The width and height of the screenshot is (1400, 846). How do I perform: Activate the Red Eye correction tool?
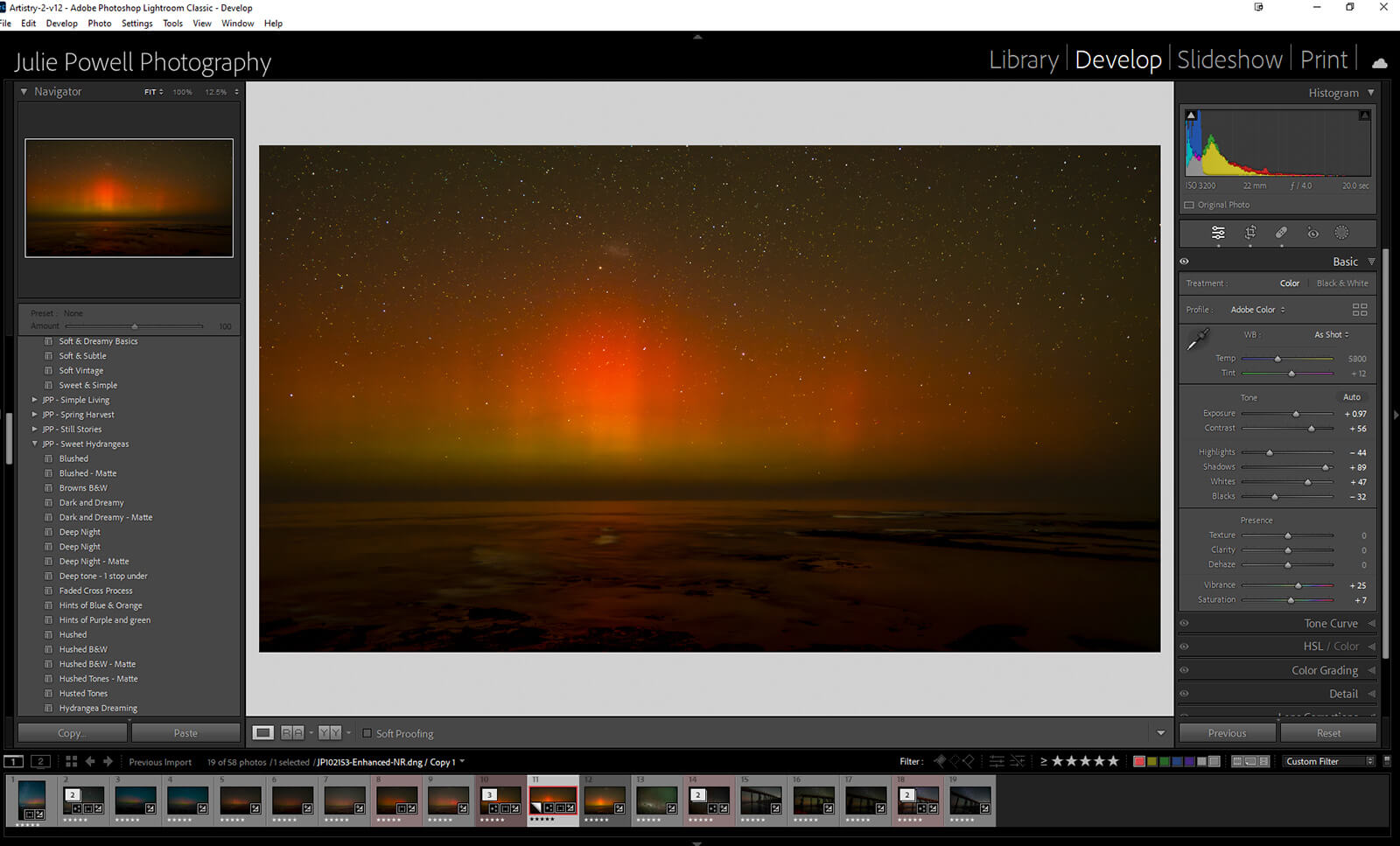(1312, 233)
